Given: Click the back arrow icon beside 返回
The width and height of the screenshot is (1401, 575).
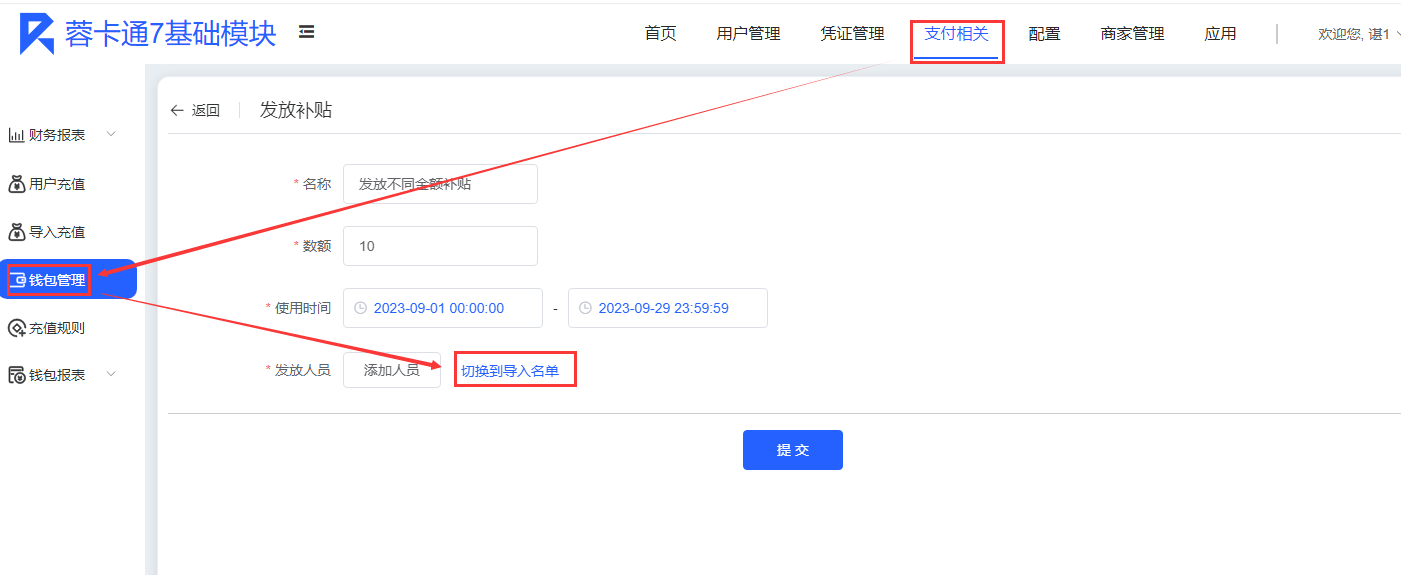Looking at the screenshot, I should [177, 111].
